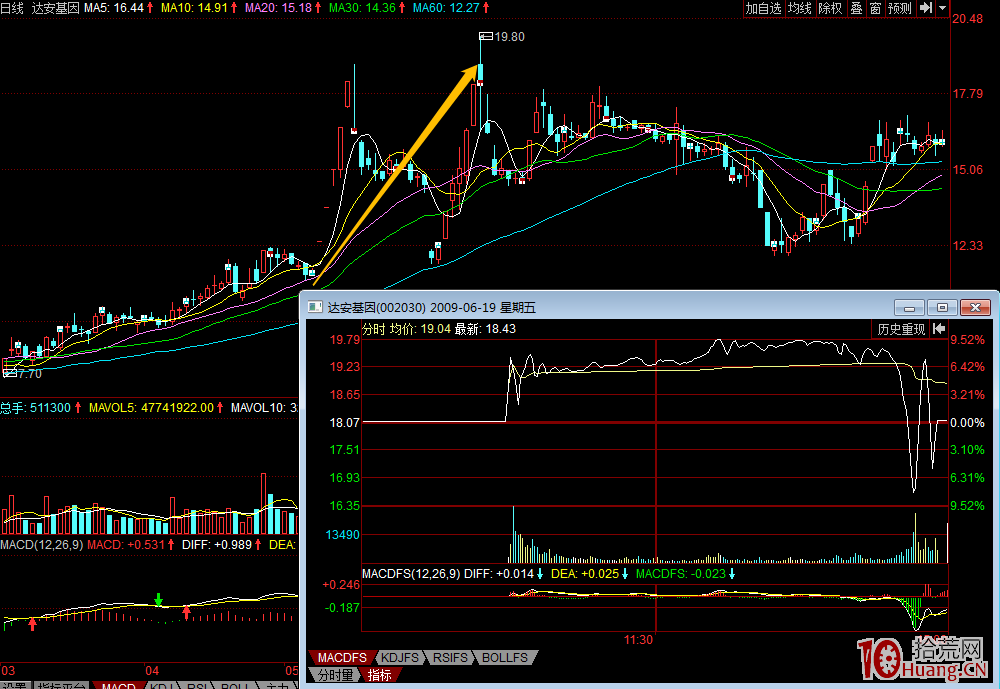Click the 04 month marker on the date axis
The height and width of the screenshot is (689, 1000).
pos(152,670)
